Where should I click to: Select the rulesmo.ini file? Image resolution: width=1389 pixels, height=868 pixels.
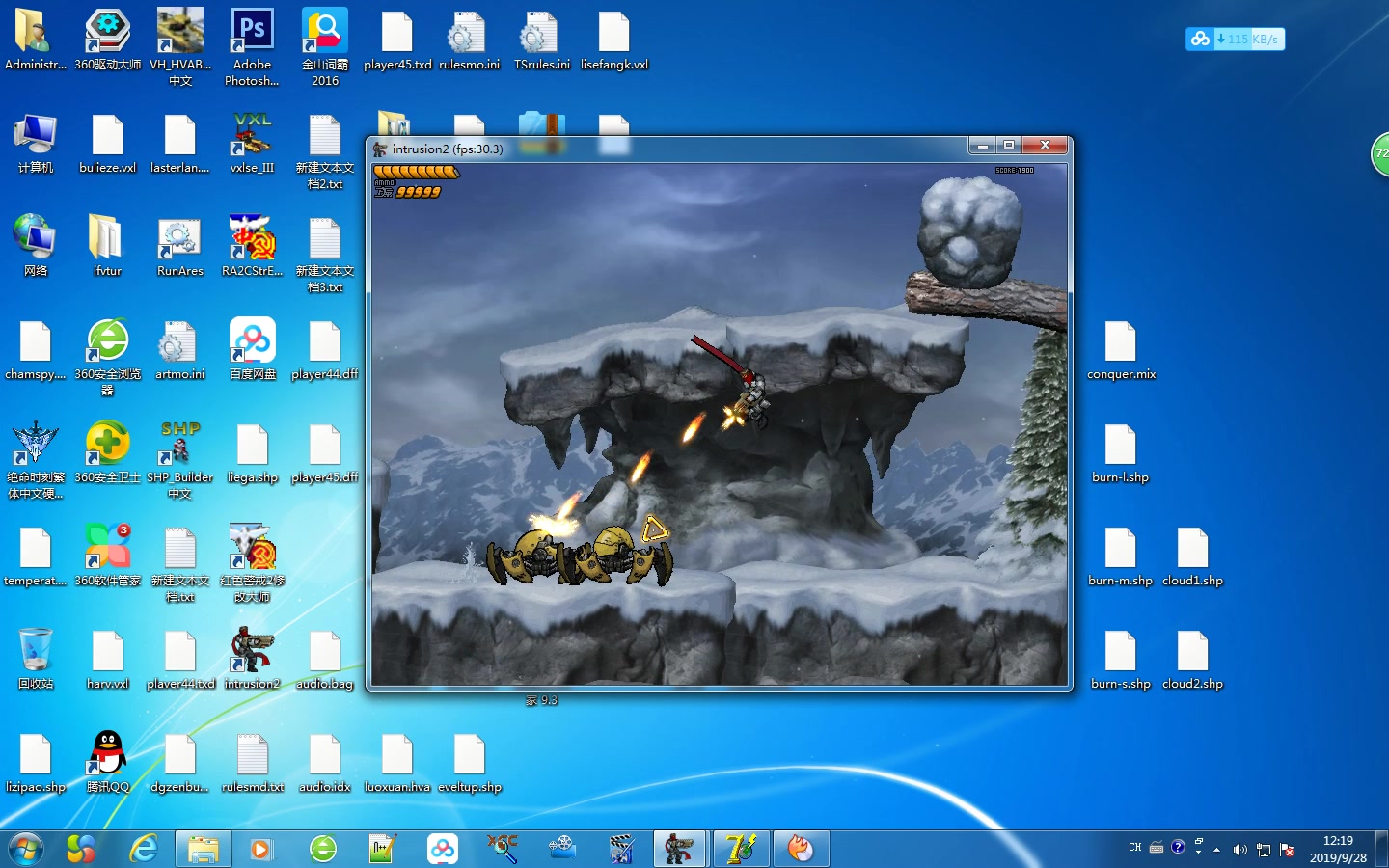(470, 41)
